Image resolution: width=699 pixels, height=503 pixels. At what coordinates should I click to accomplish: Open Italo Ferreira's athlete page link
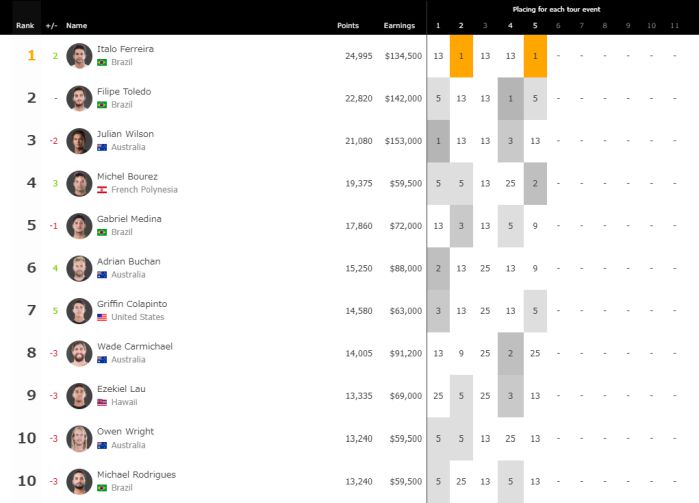point(125,49)
